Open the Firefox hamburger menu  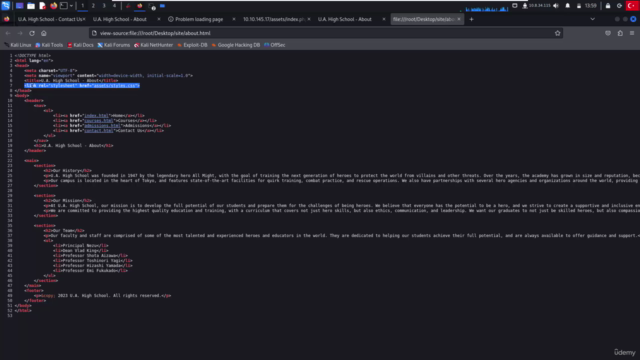click(x=632, y=33)
